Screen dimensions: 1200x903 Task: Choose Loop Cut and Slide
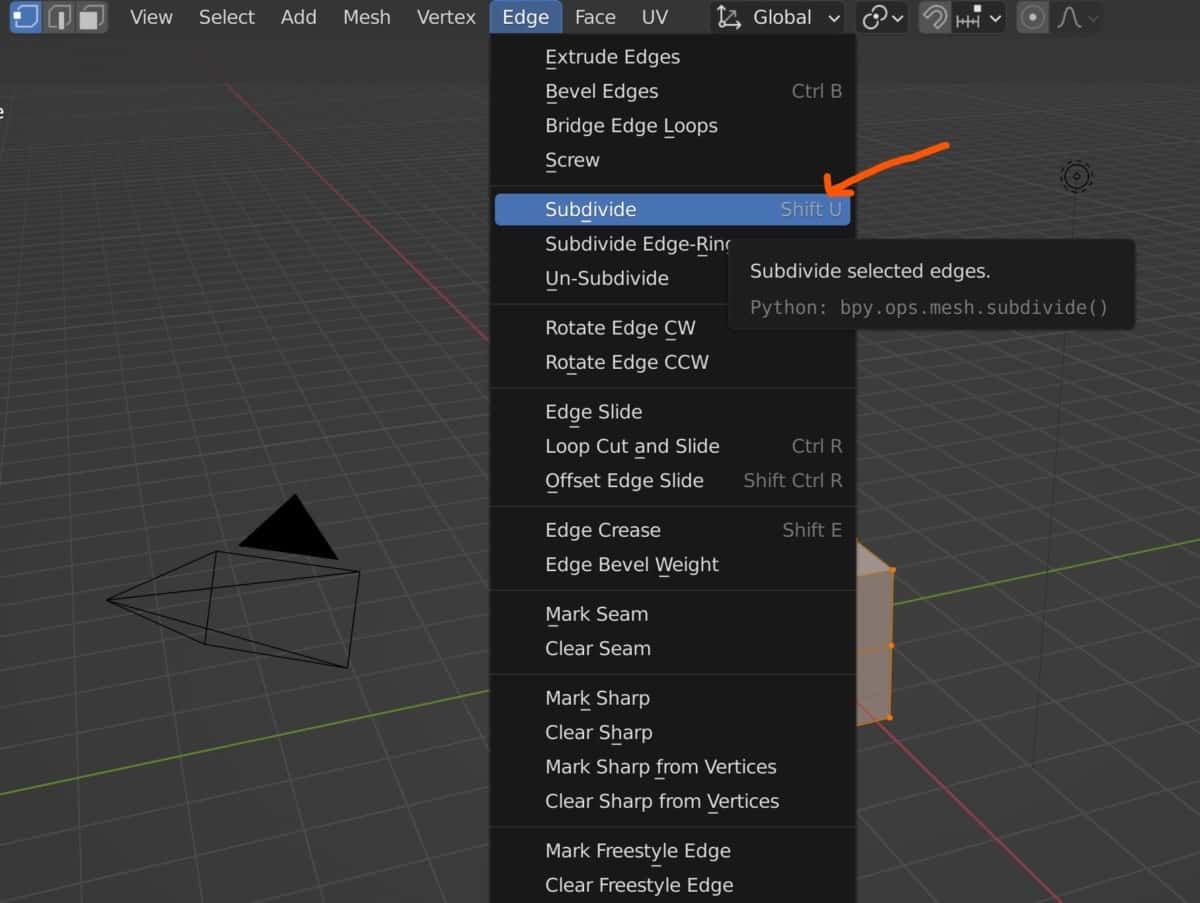(672, 446)
